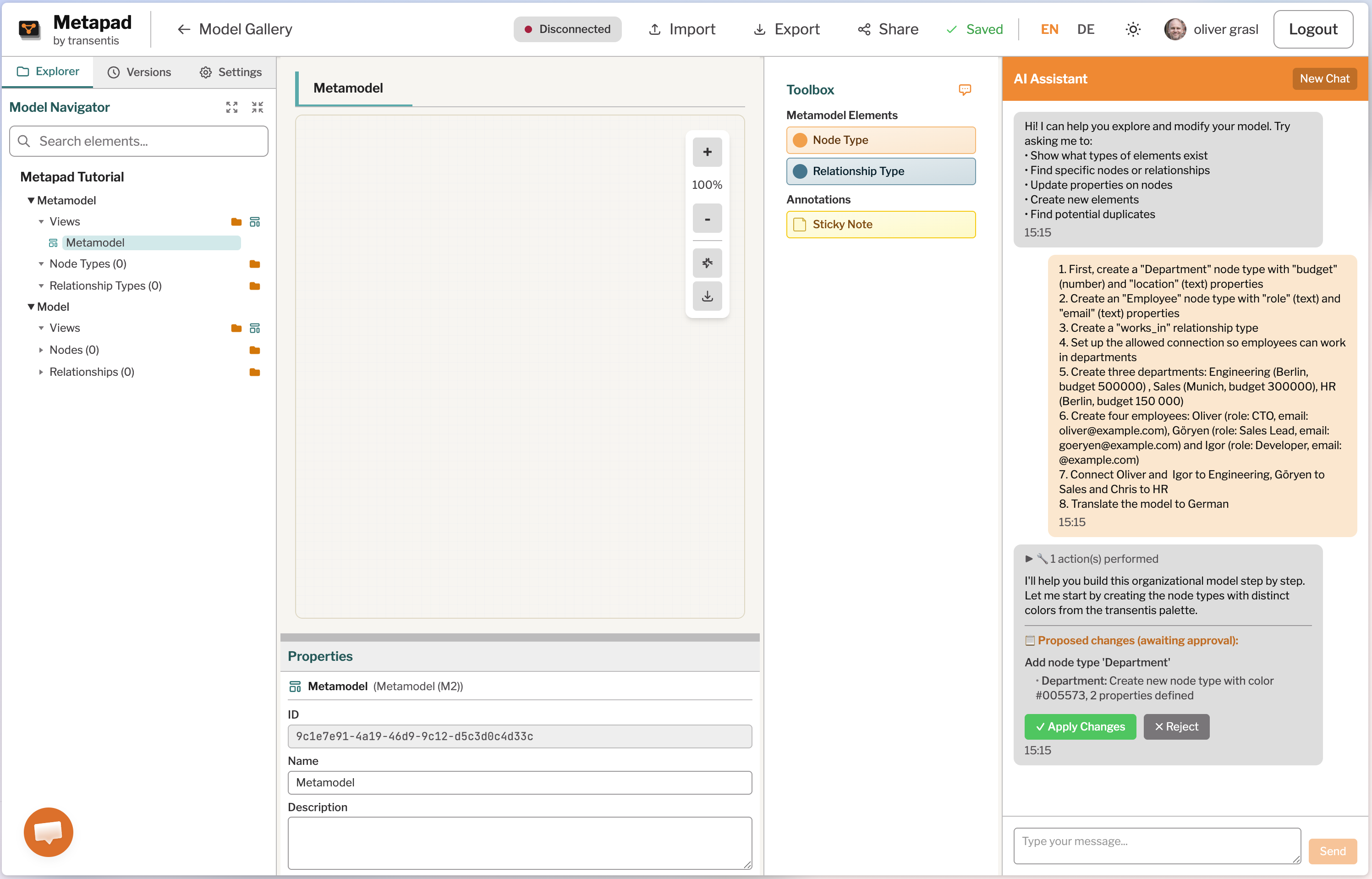Click the folder icon beside Node Types

coord(255,264)
